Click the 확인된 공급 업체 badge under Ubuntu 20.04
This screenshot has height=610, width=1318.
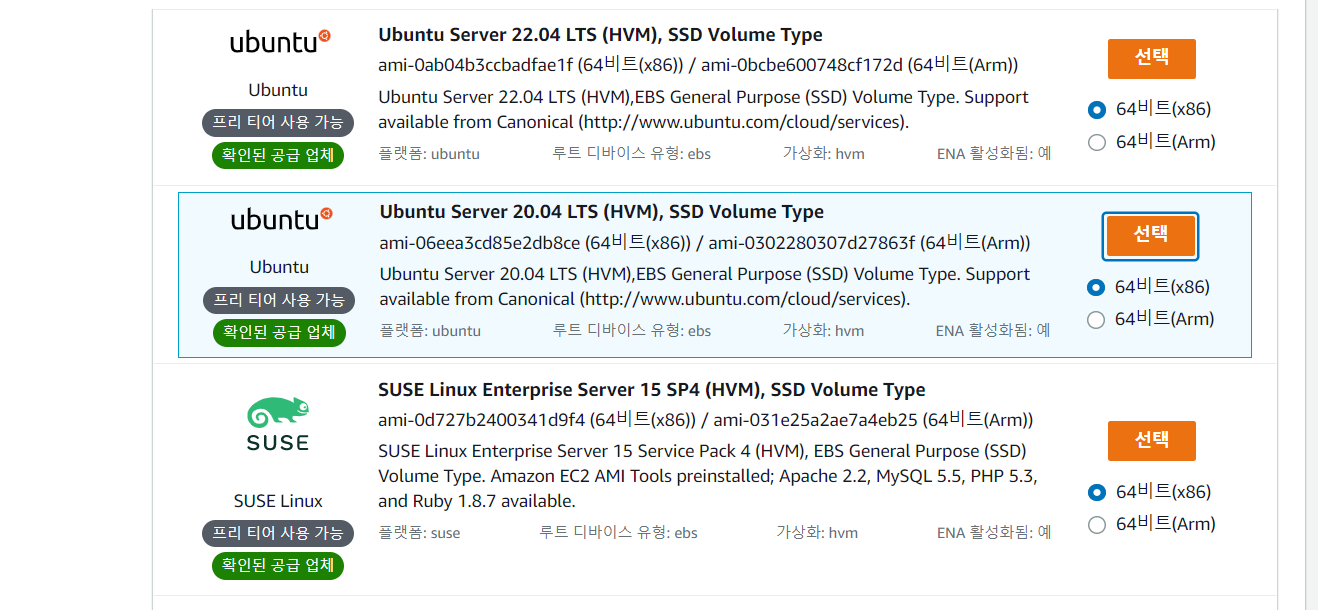[x=279, y=332]
